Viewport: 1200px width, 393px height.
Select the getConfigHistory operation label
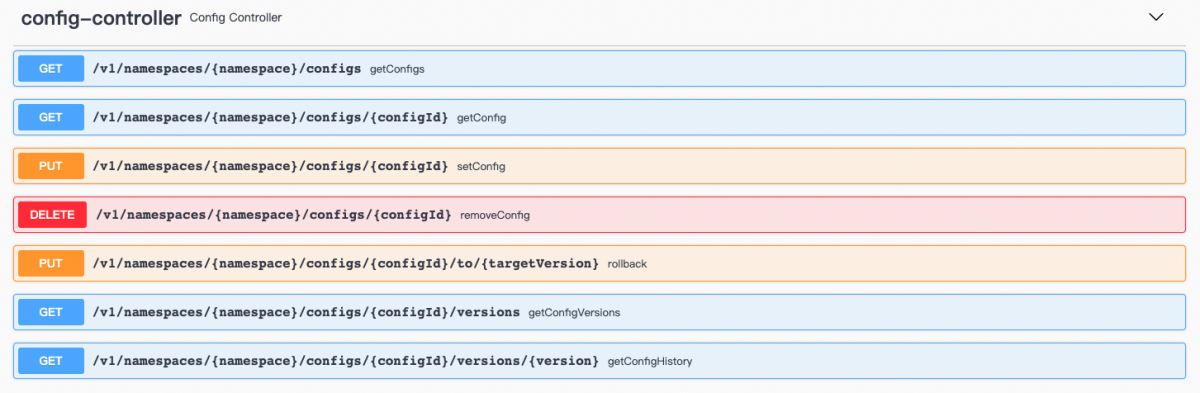(x=650, y=361)
